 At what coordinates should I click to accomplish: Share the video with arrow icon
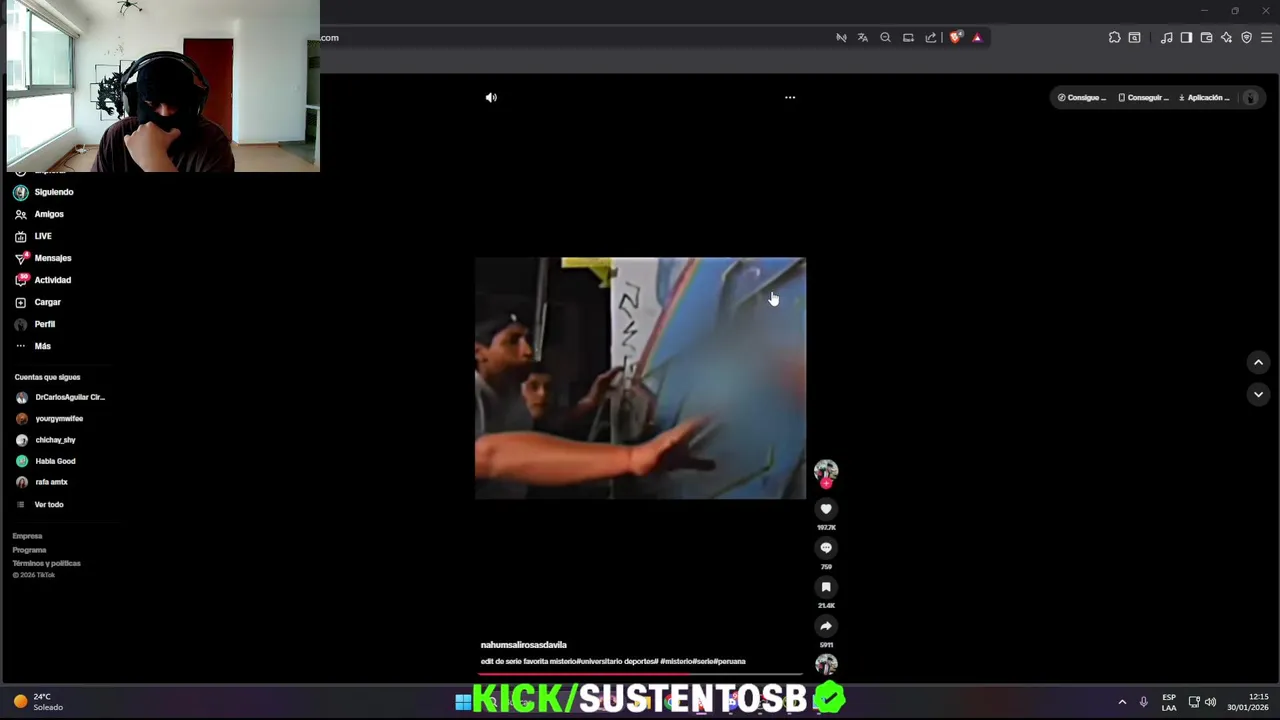tap(826, 626)
